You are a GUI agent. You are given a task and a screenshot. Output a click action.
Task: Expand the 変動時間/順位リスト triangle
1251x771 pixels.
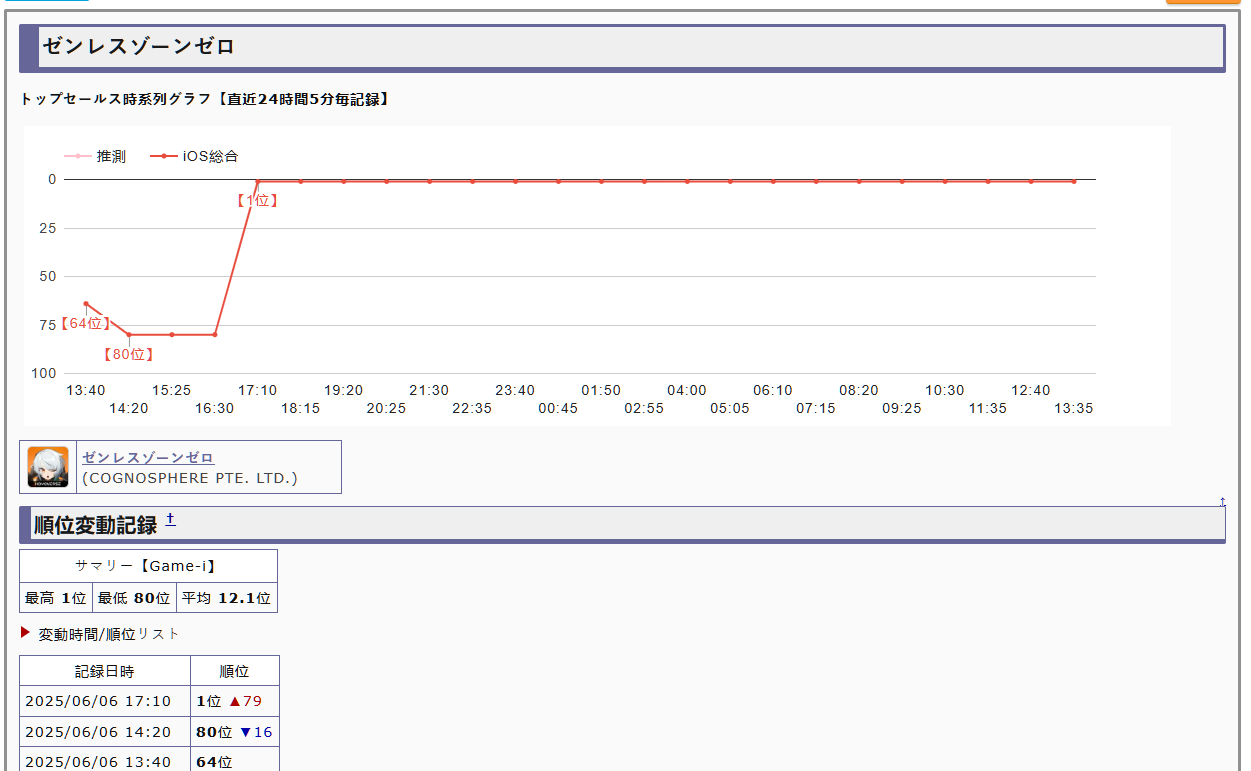(x=26, y=633)
